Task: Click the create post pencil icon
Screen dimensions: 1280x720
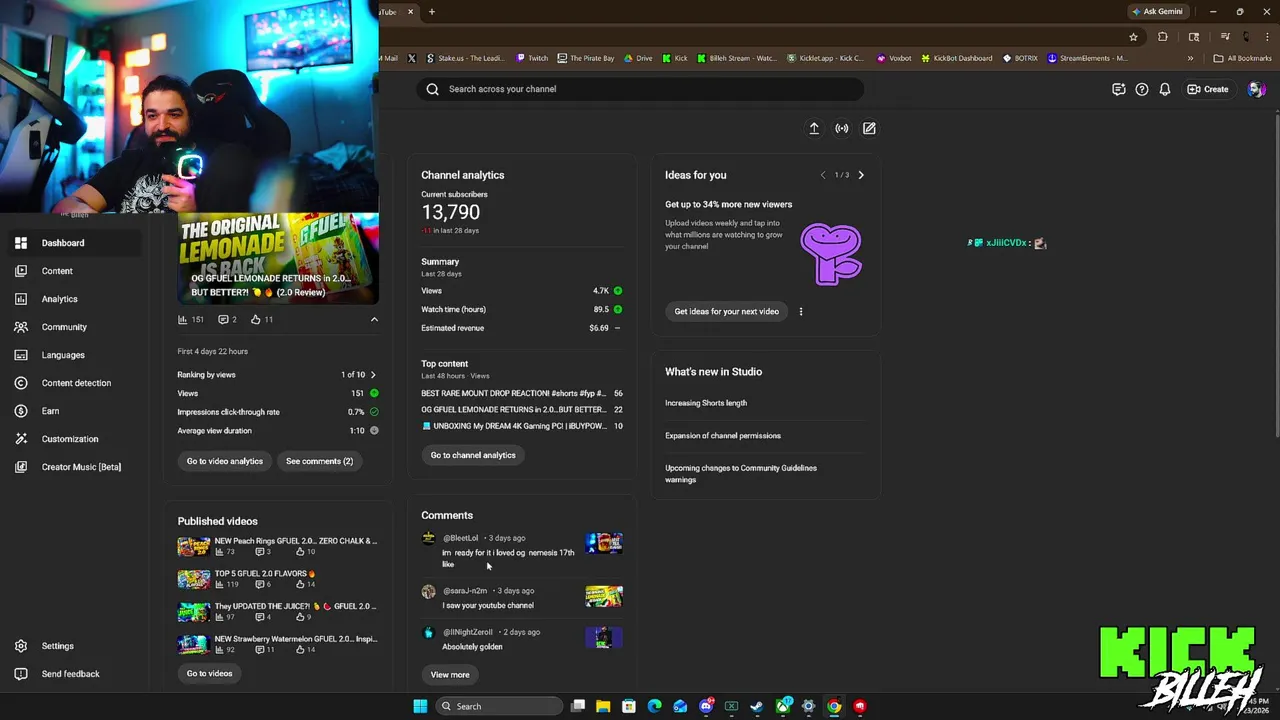Action: [x=869, y=128]
